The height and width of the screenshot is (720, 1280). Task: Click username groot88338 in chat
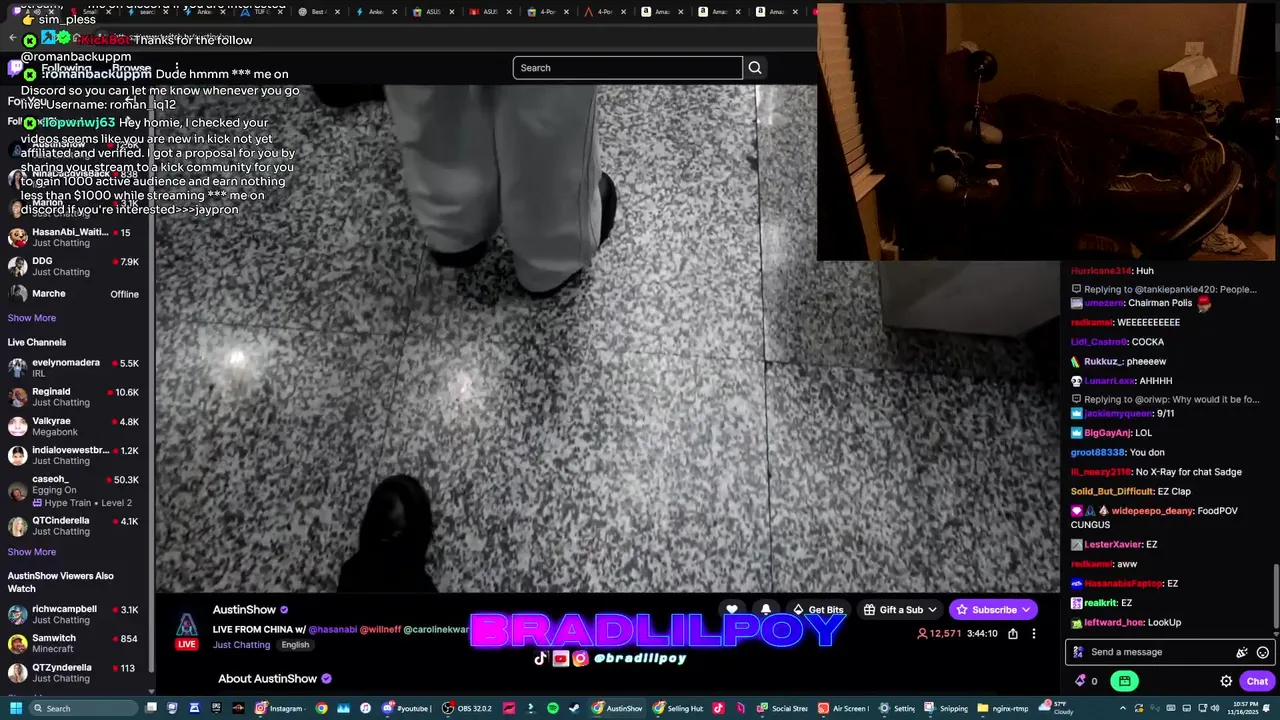tap(1098, 453)
